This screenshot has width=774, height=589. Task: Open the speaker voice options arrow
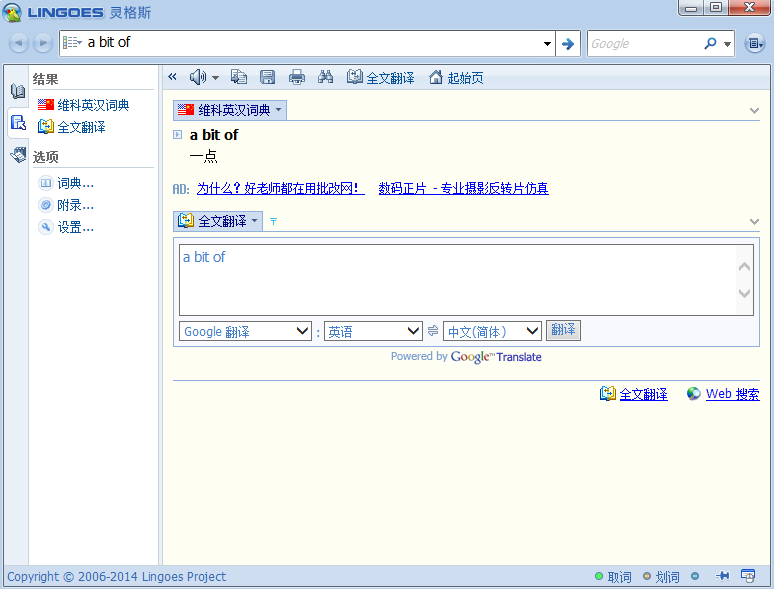tap(215, 78)
